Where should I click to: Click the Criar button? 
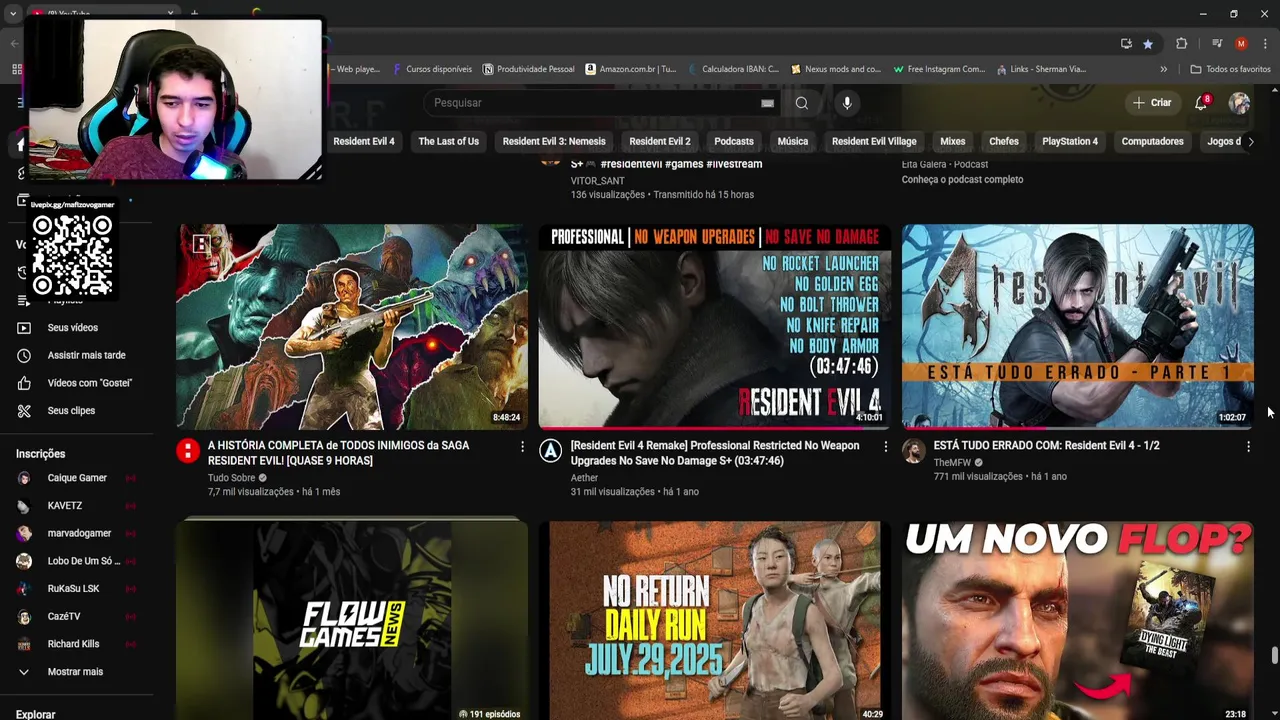click(x=1152, y=103)
